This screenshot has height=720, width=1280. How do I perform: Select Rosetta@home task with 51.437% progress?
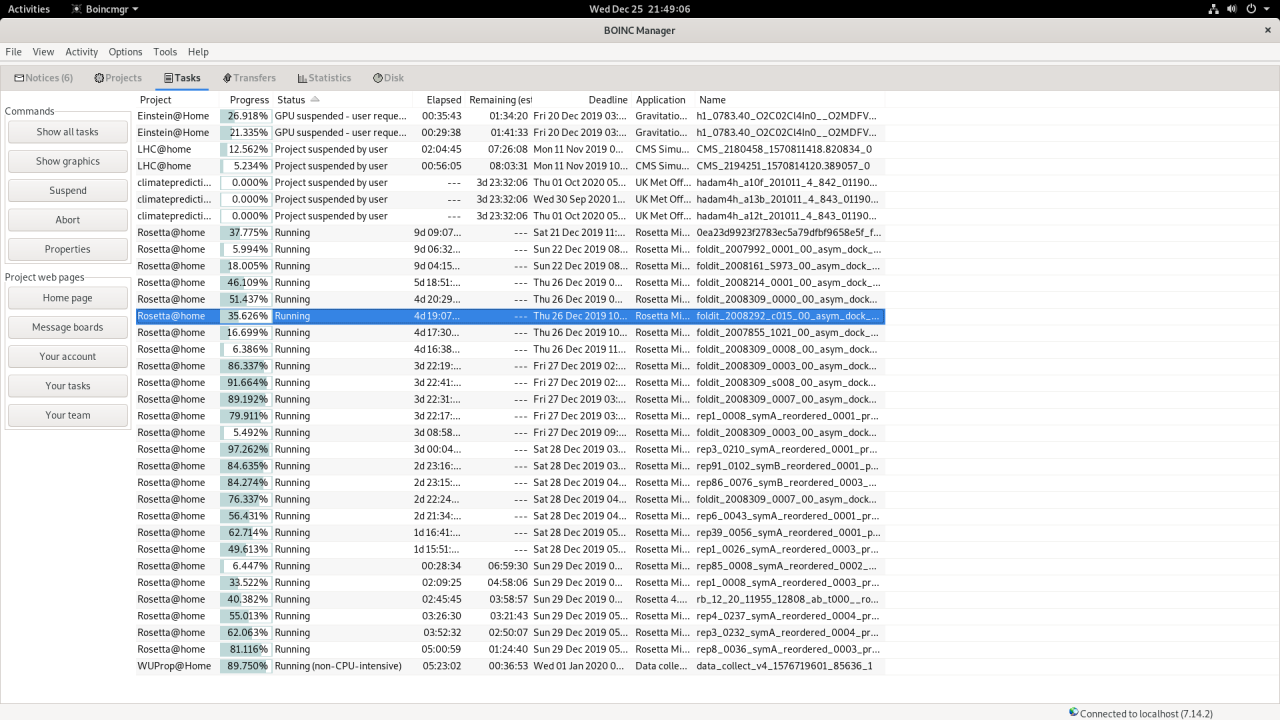510,299
